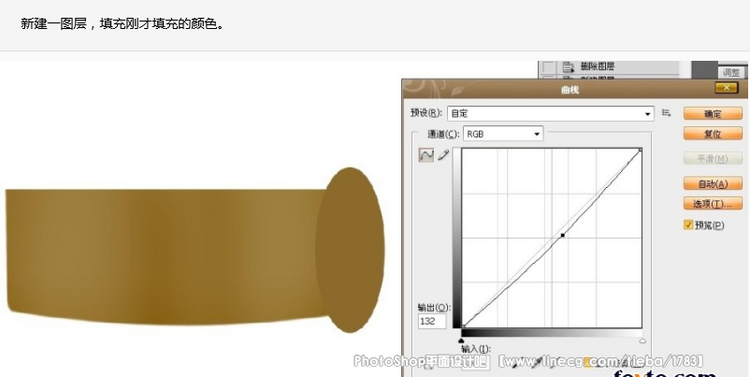Toggle the 预览 preview checkbox
The width and height of the screenshot is (750, 377).
pyautogui.click(x=688, y=225)
